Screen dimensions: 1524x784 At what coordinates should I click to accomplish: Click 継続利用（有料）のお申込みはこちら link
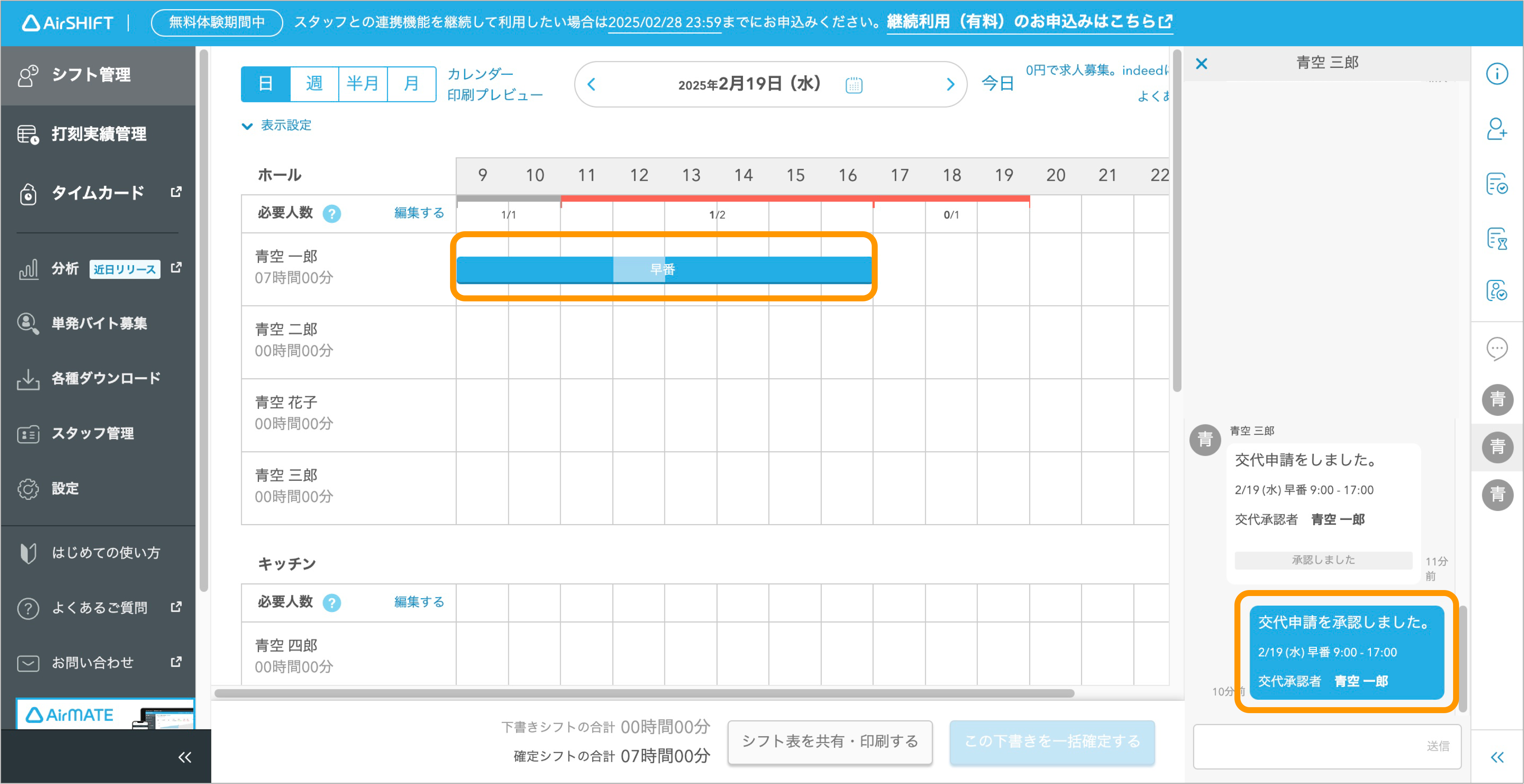pyautogui.click(x=1030, y=22)
